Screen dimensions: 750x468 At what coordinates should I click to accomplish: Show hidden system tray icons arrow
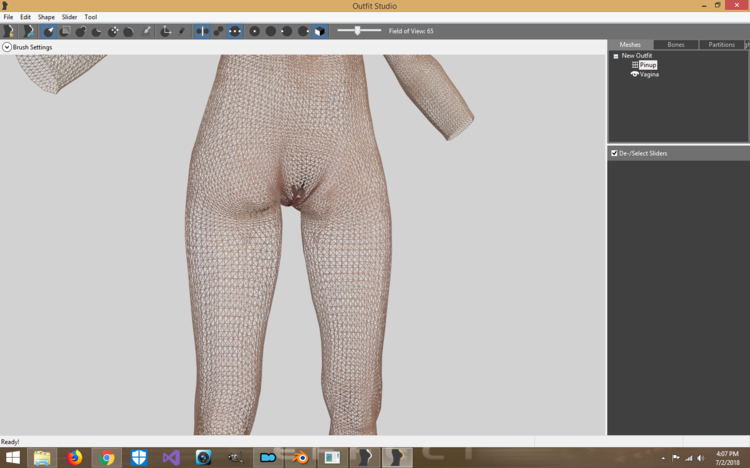point(663,458)
